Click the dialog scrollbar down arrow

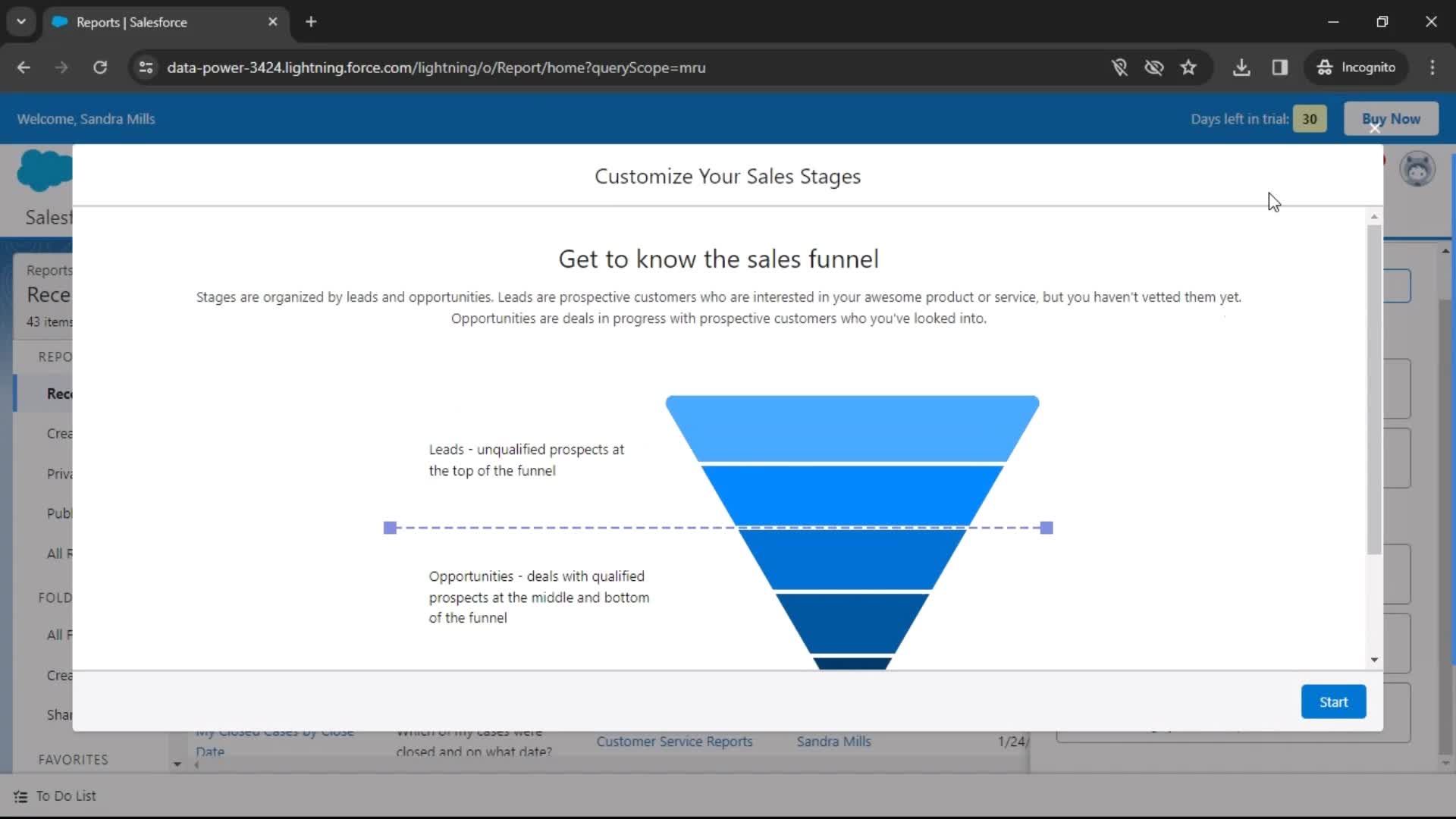coord(1374,660)
